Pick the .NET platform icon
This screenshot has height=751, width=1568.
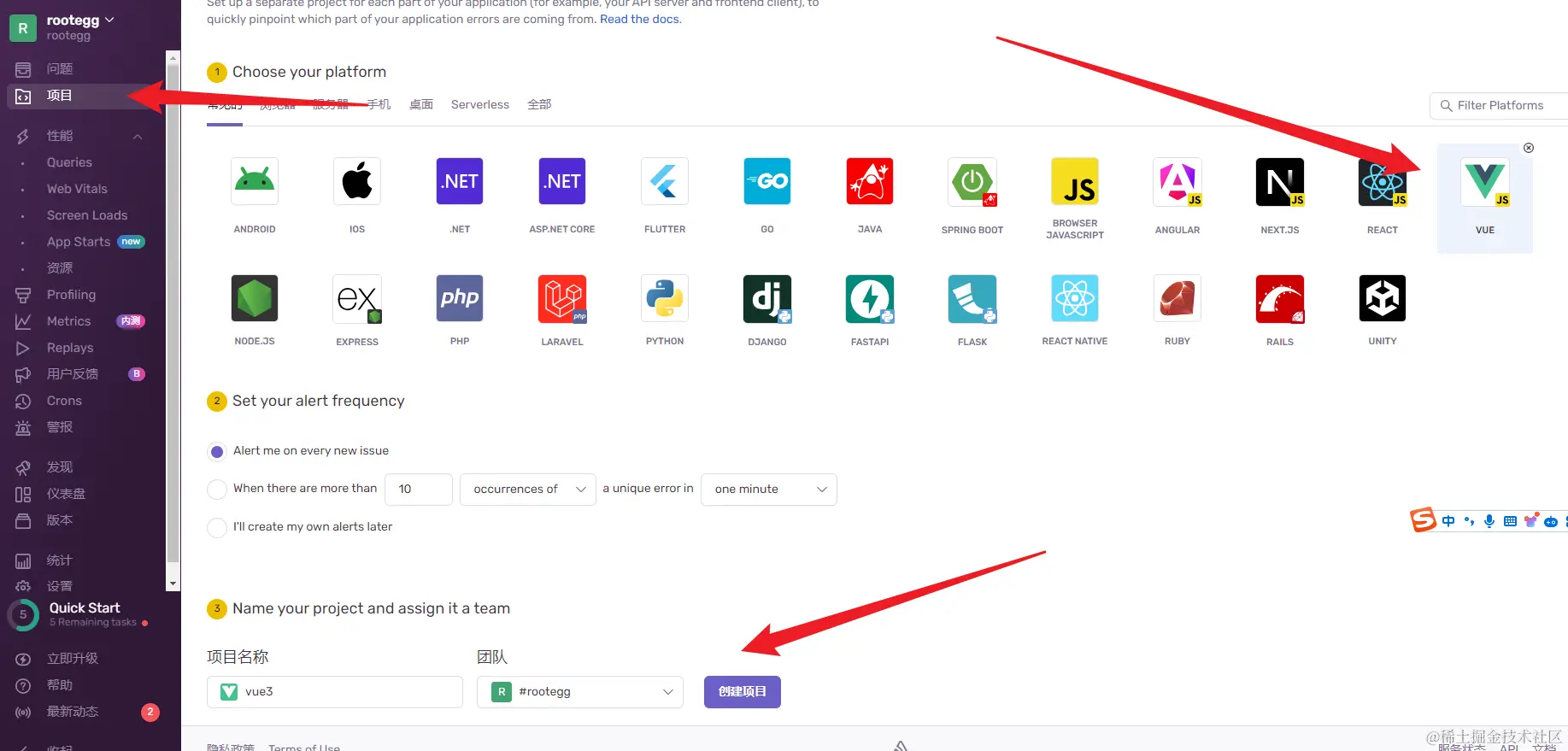coord(460,181)
